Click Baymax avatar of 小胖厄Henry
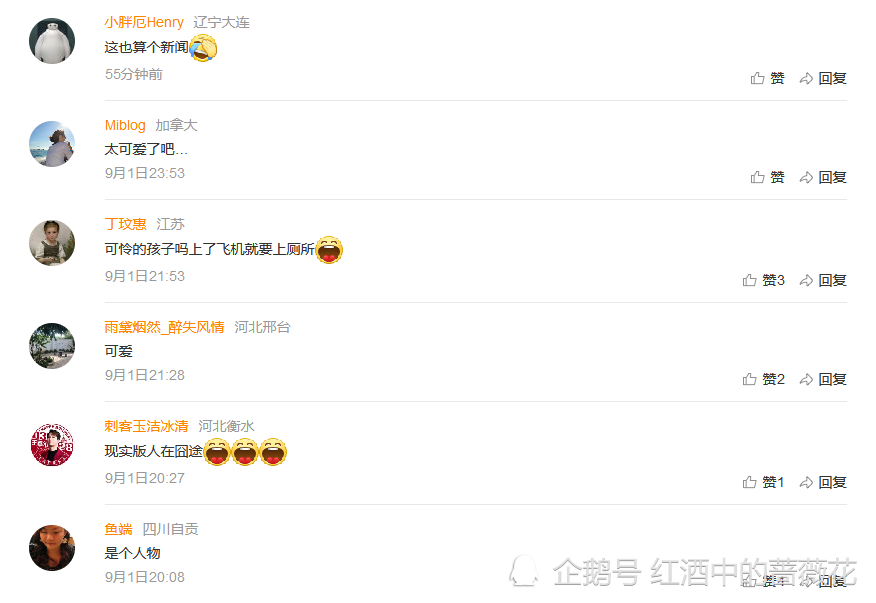876x603 pixels. pos(52,41)
